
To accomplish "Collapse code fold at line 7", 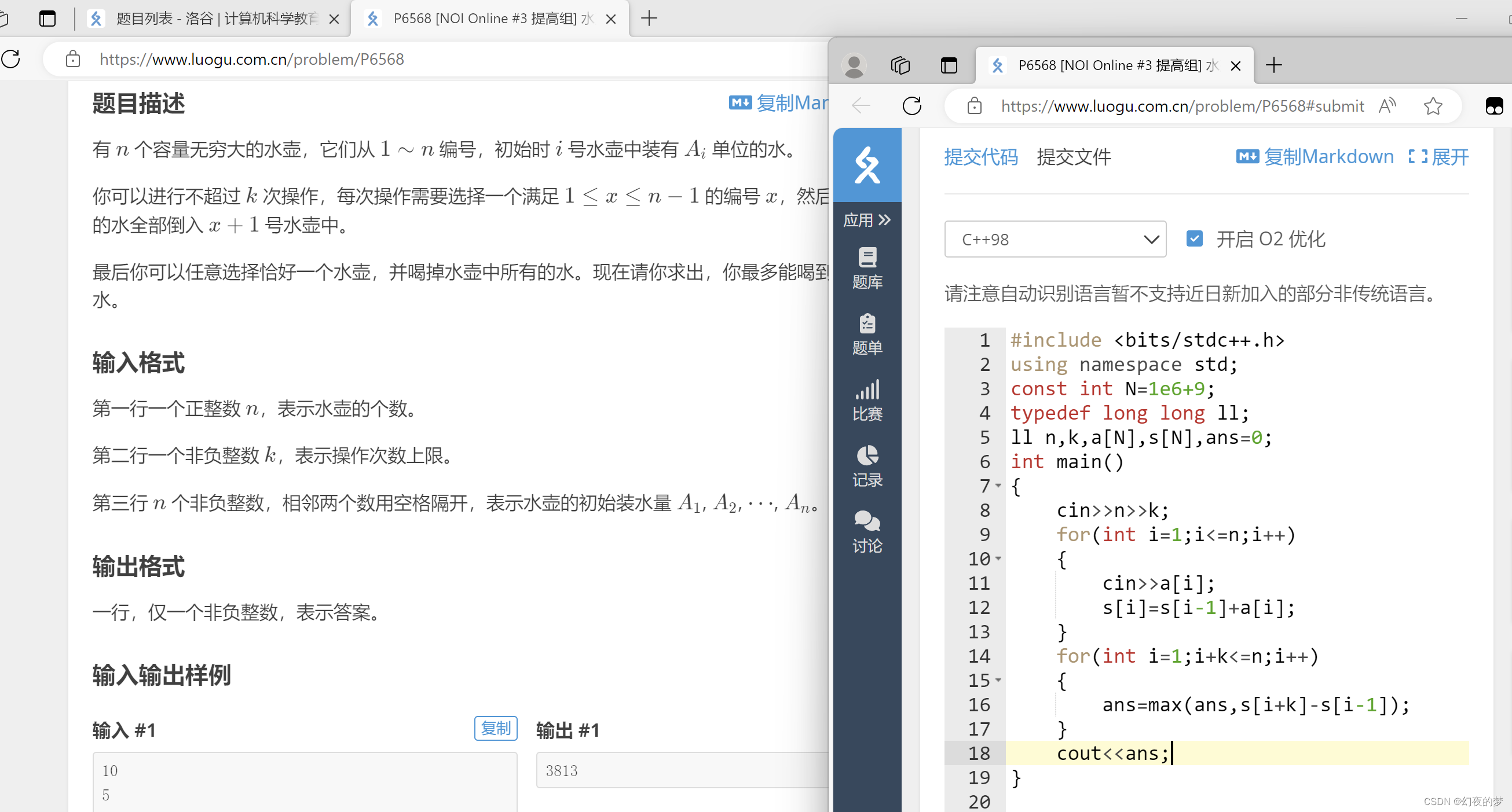I will click(998, 486).
